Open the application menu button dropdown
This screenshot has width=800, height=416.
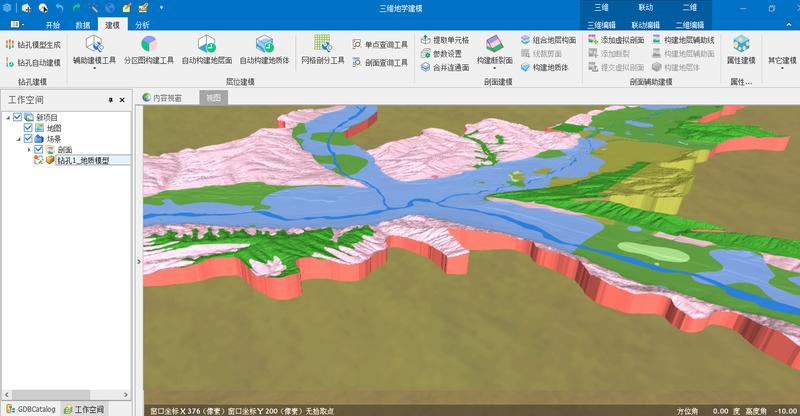17,25
